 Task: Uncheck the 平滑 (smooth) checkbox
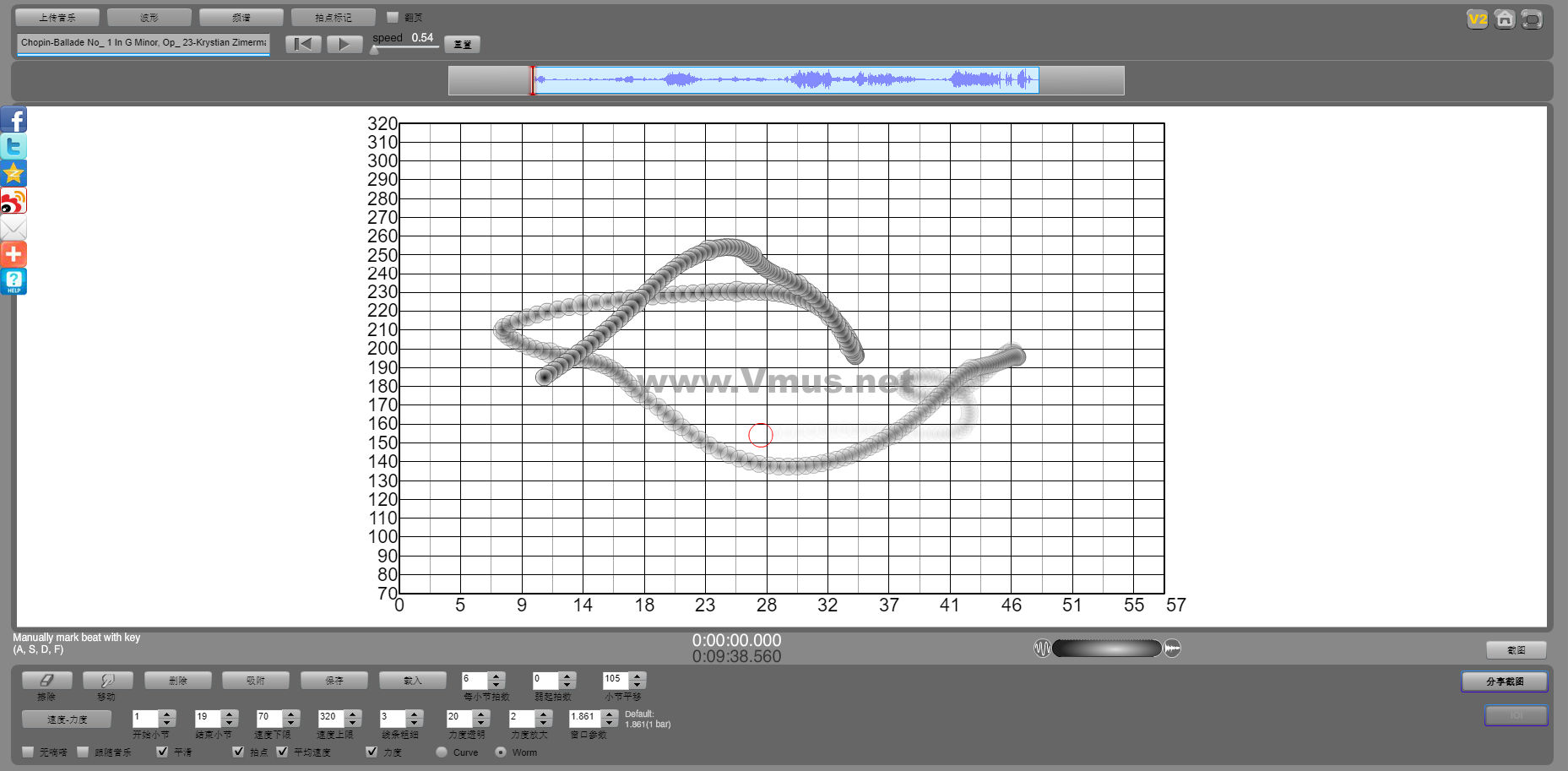(x=162, y=752)
